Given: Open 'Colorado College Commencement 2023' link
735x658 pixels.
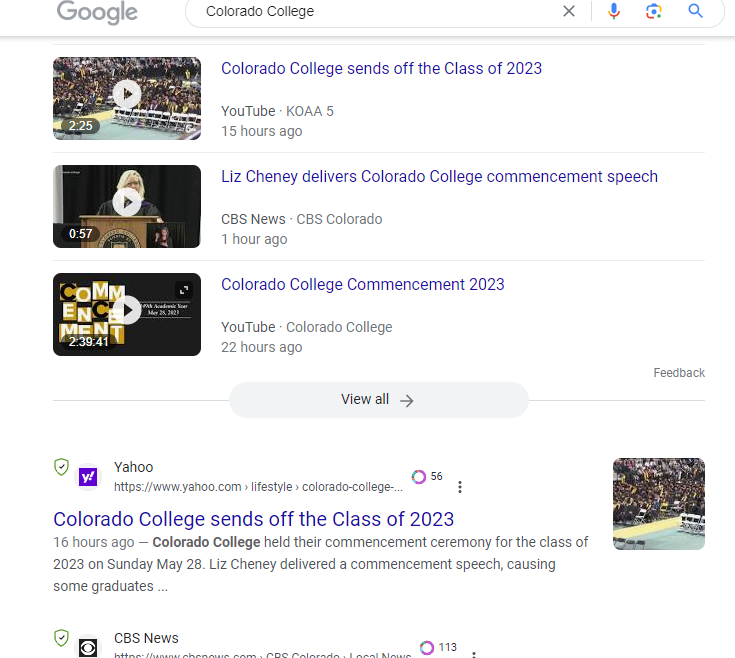Looking at the screenshot, I should pos(362,284).
